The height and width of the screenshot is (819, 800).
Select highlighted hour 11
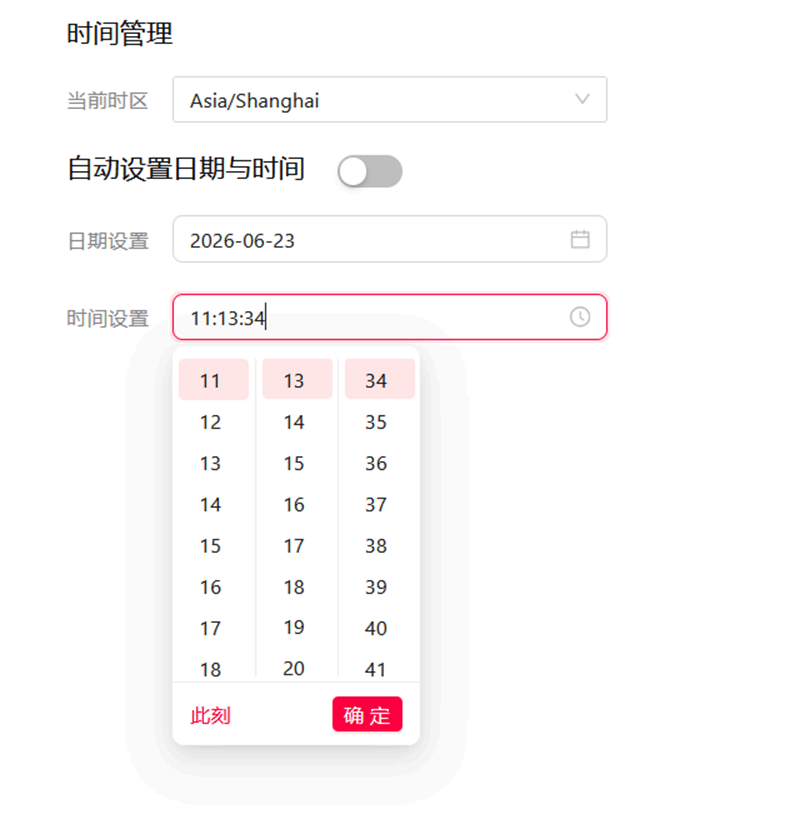click(213, 380)
